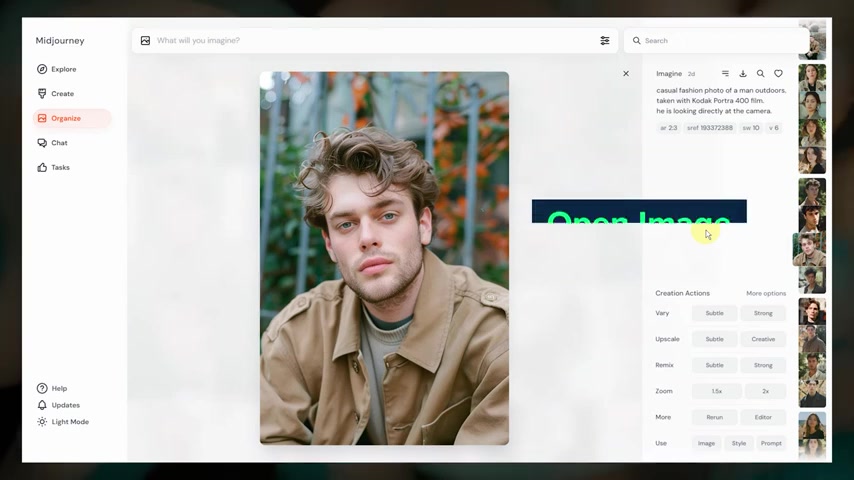The image size is (854, 480).
Task: Open the options menu icon beside Imagine
Action: coord(725,74)
